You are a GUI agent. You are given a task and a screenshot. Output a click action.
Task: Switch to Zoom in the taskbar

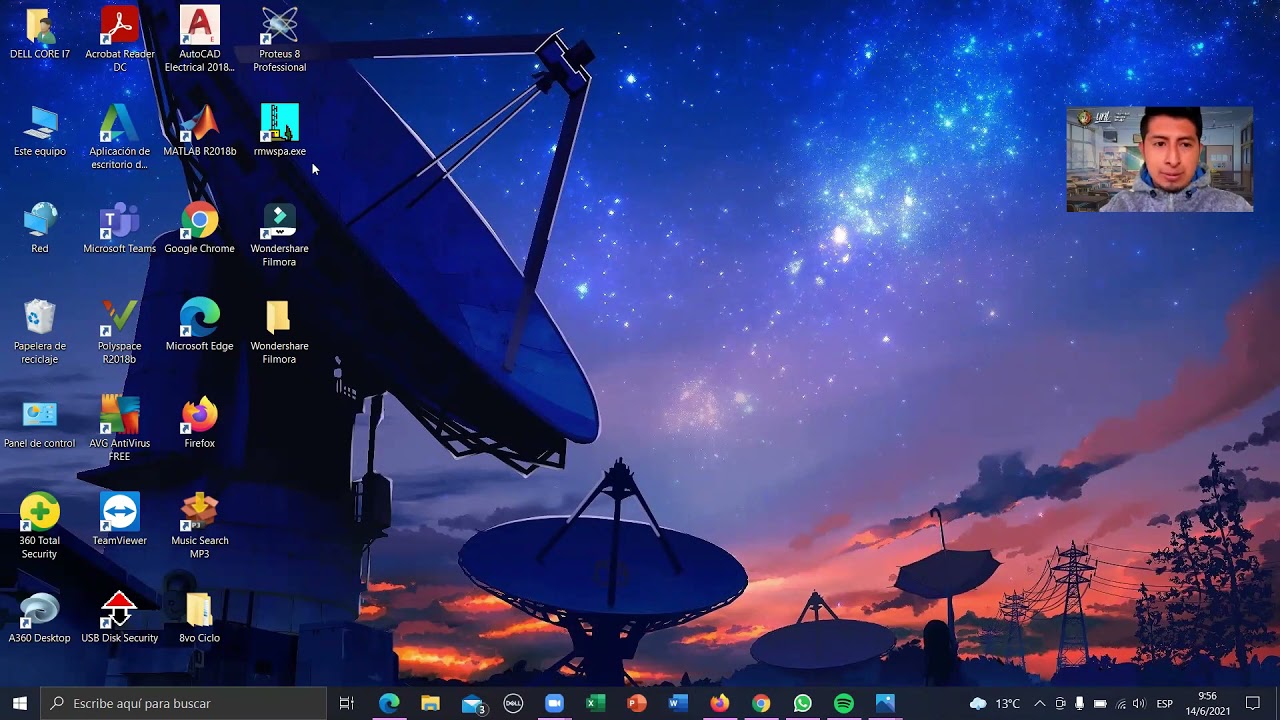pyautogui.click(x=554, y=703)
